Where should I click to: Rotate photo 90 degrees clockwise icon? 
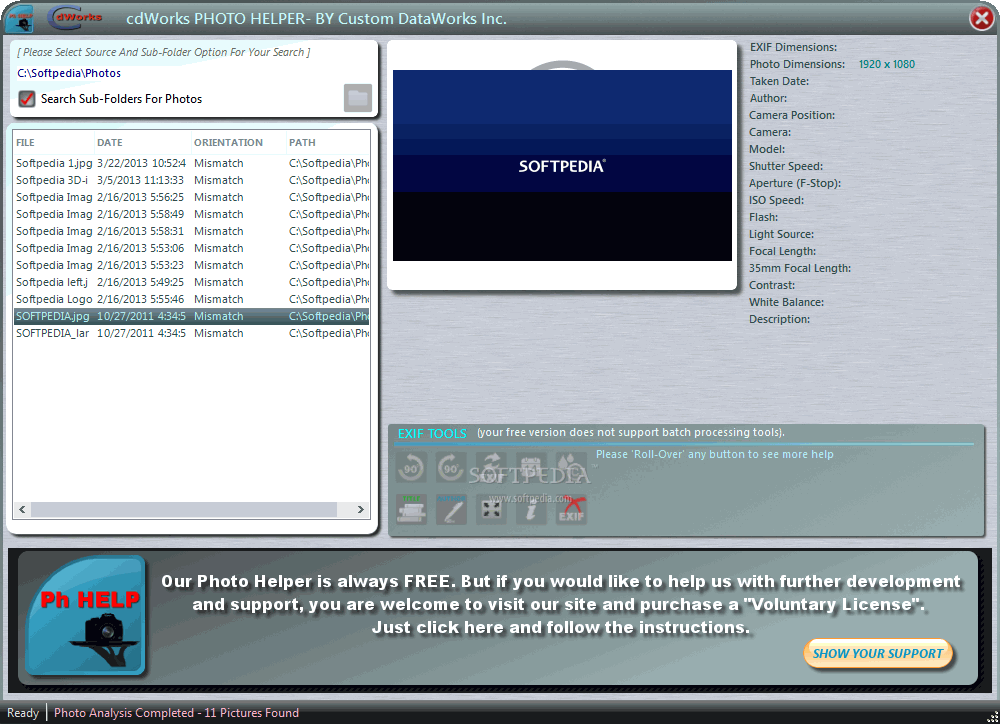pos(451,468)
